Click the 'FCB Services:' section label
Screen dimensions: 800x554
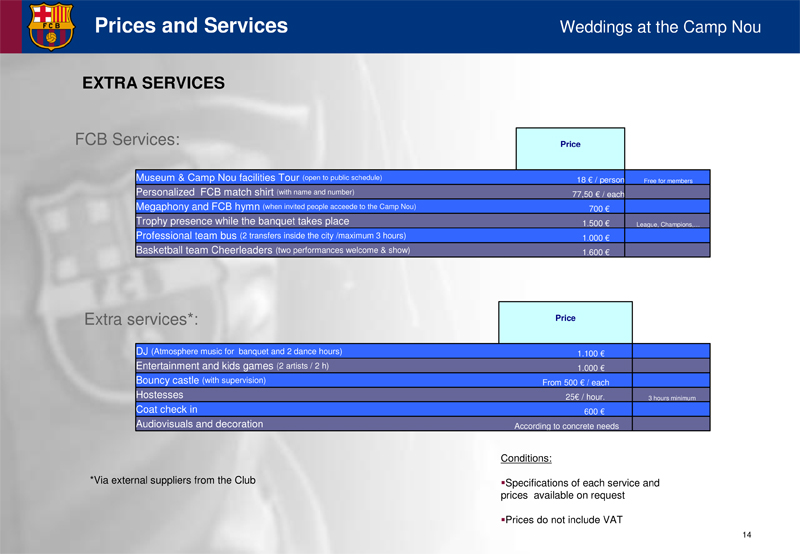click(127, 139)
